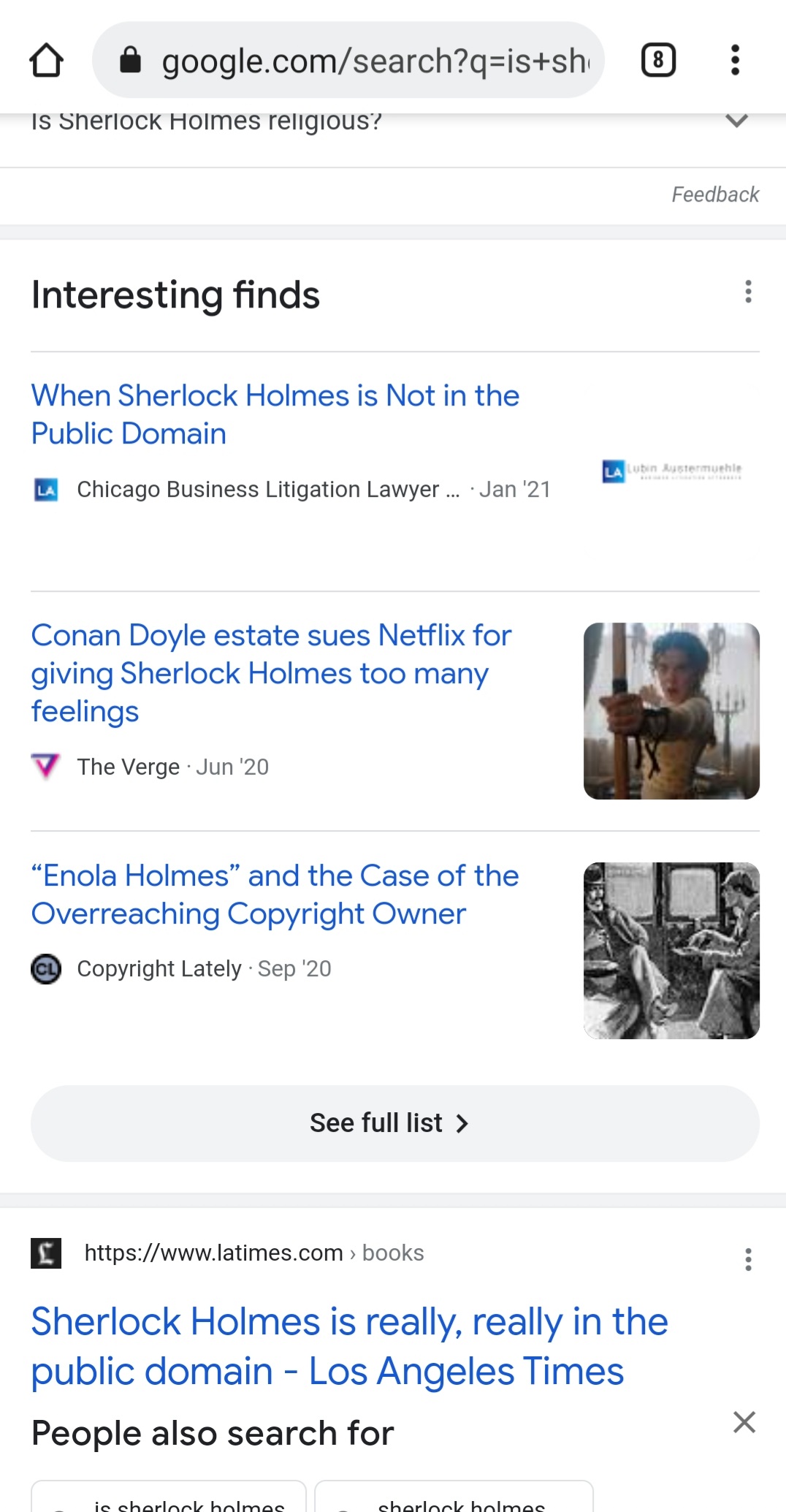786x1512 pixels.
Task: Click the See full list button
Action: click(x=394, y=1123)
